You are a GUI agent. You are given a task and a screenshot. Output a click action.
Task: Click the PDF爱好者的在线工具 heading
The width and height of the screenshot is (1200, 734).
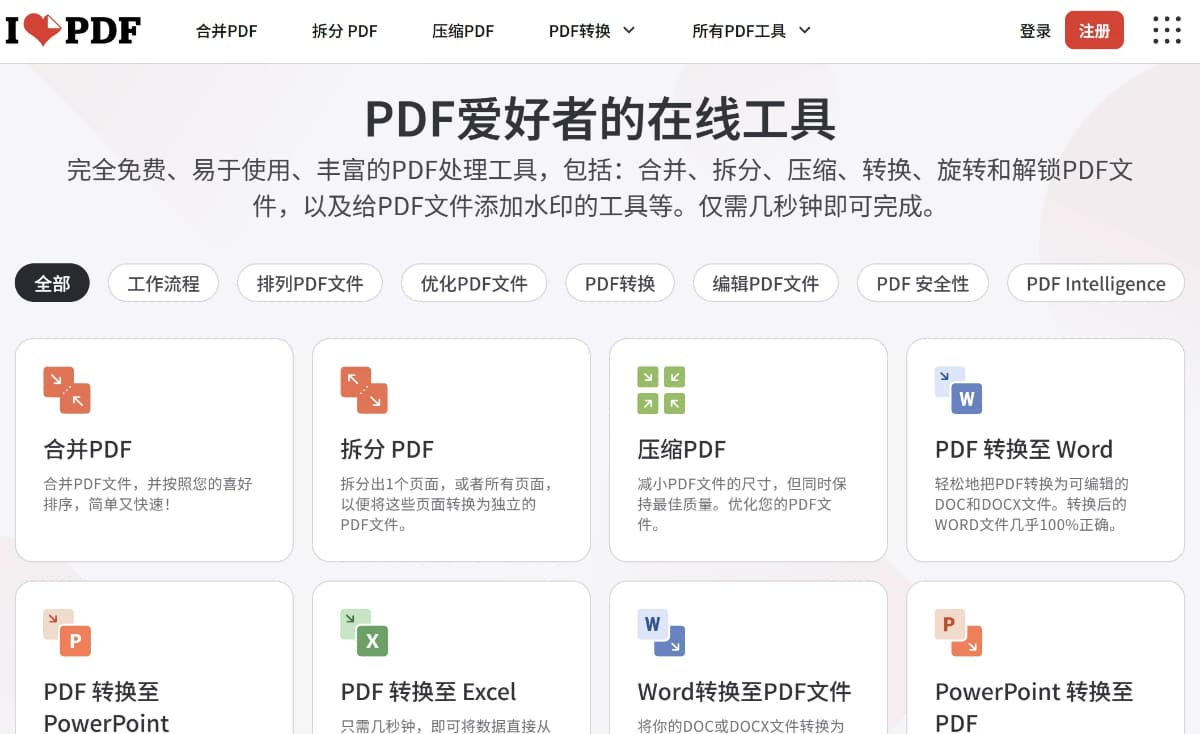coord(600,118)
